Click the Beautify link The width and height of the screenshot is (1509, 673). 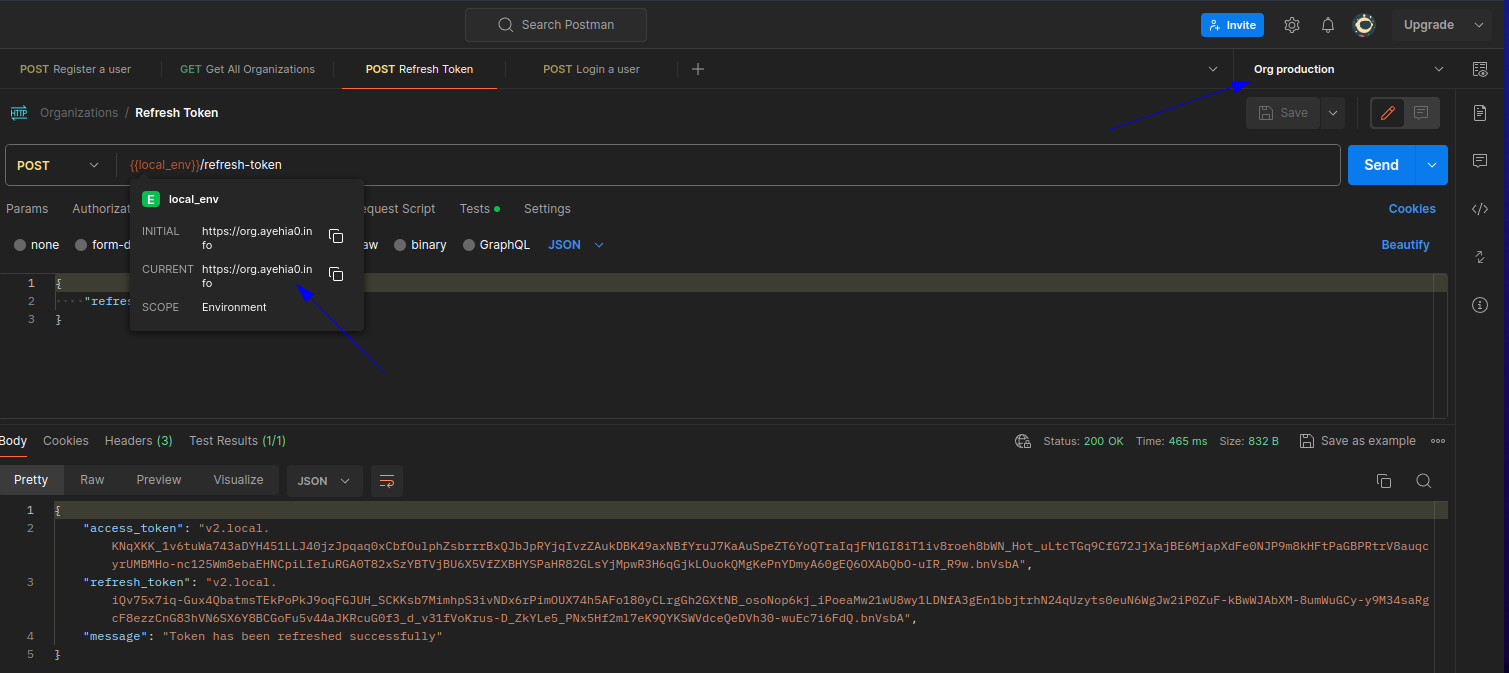pos(1405,245)
